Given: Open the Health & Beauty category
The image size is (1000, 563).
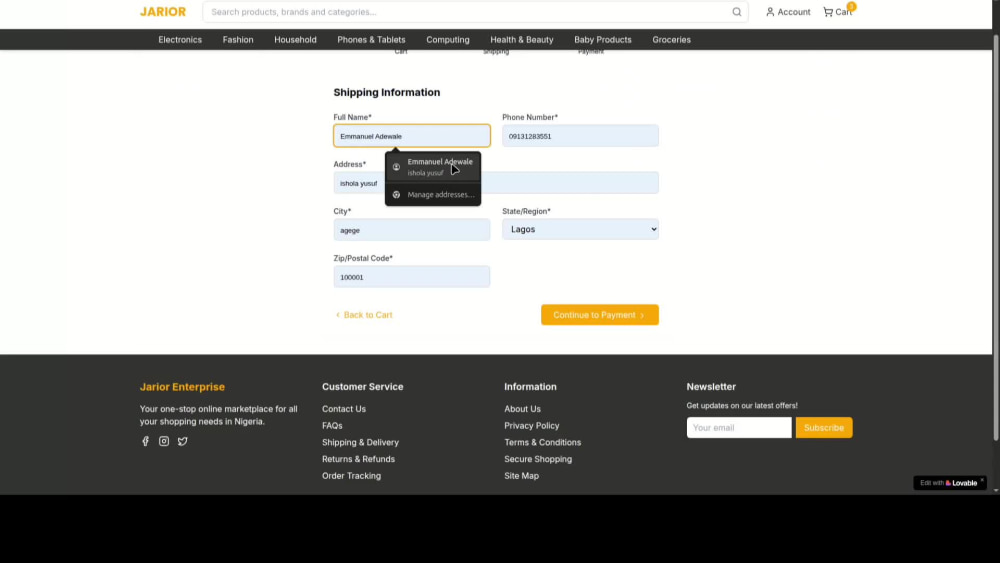Looking at the screenshot, I should 522,40.
